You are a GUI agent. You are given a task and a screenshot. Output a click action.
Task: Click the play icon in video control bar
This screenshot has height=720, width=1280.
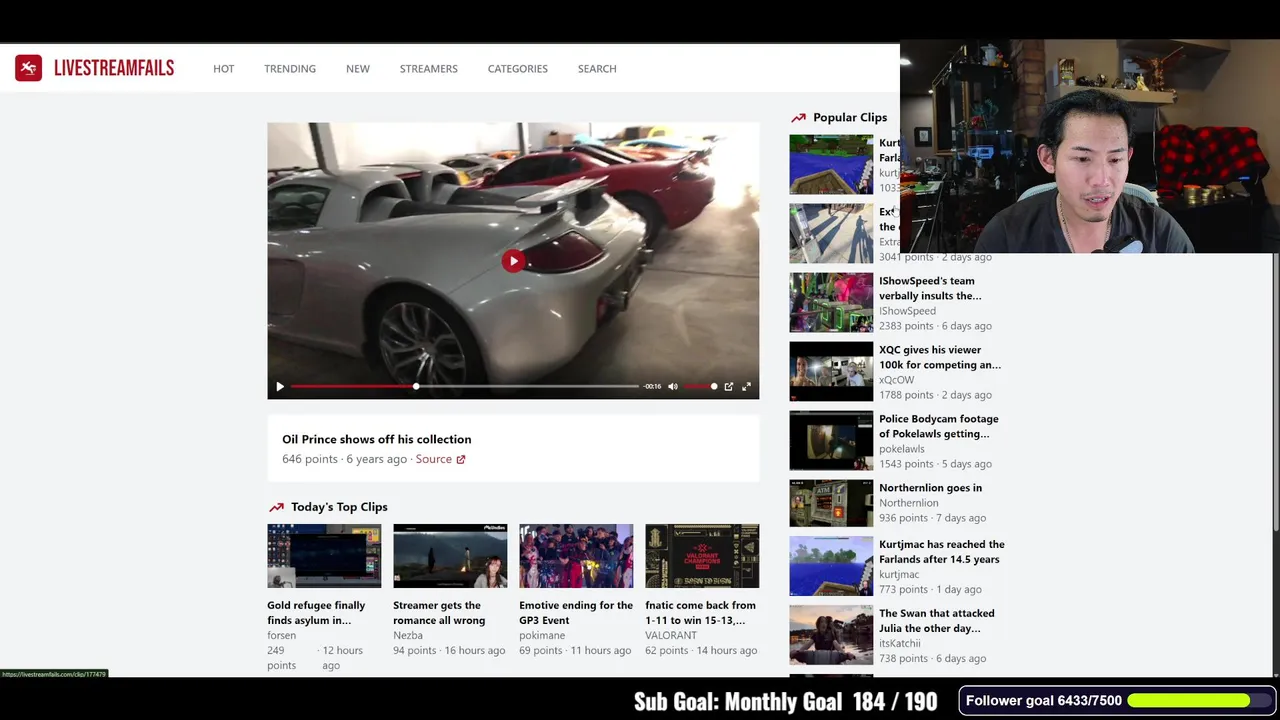pos(280,386)
